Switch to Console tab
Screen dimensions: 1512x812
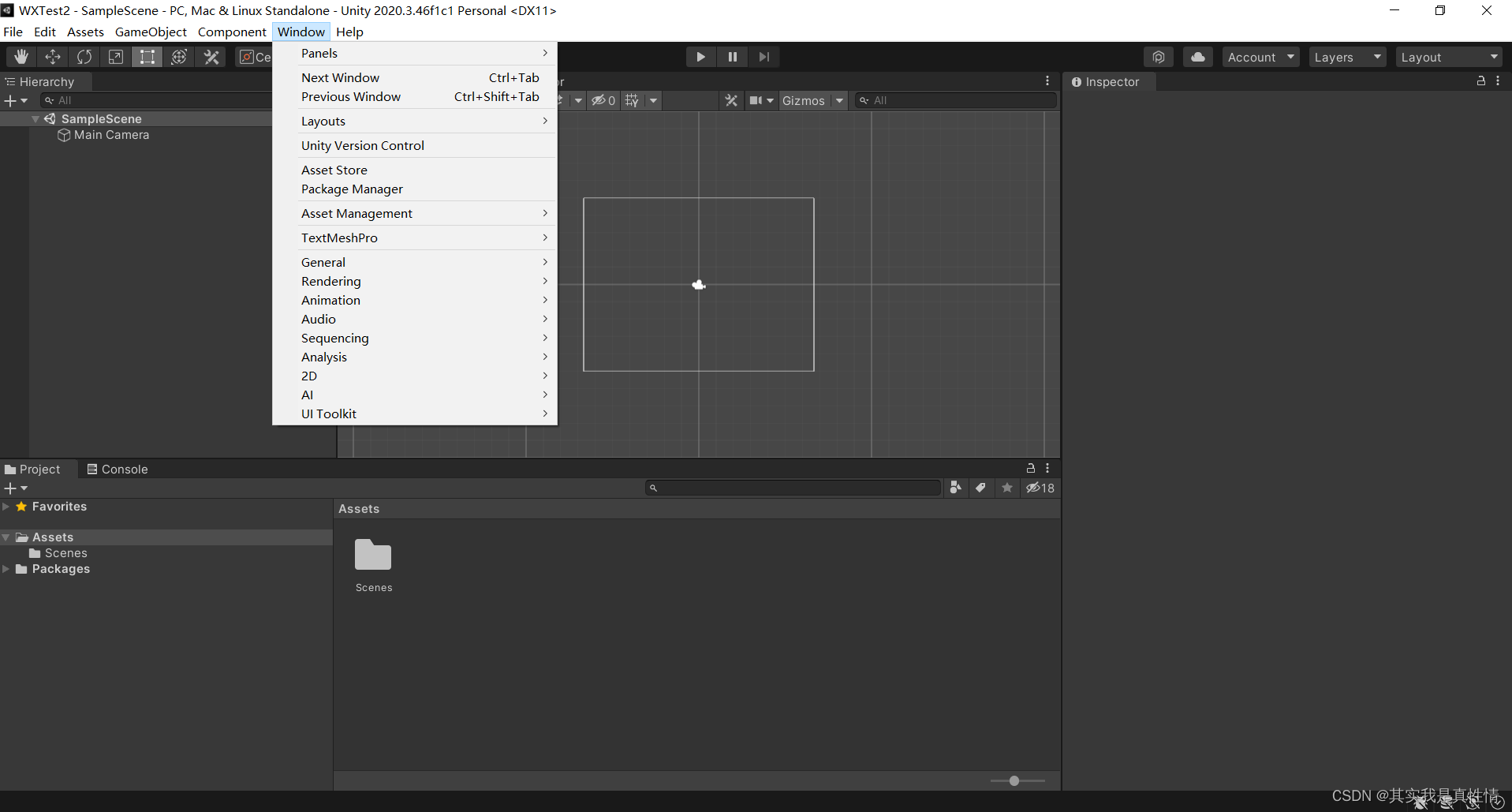[x=118, y=469]
